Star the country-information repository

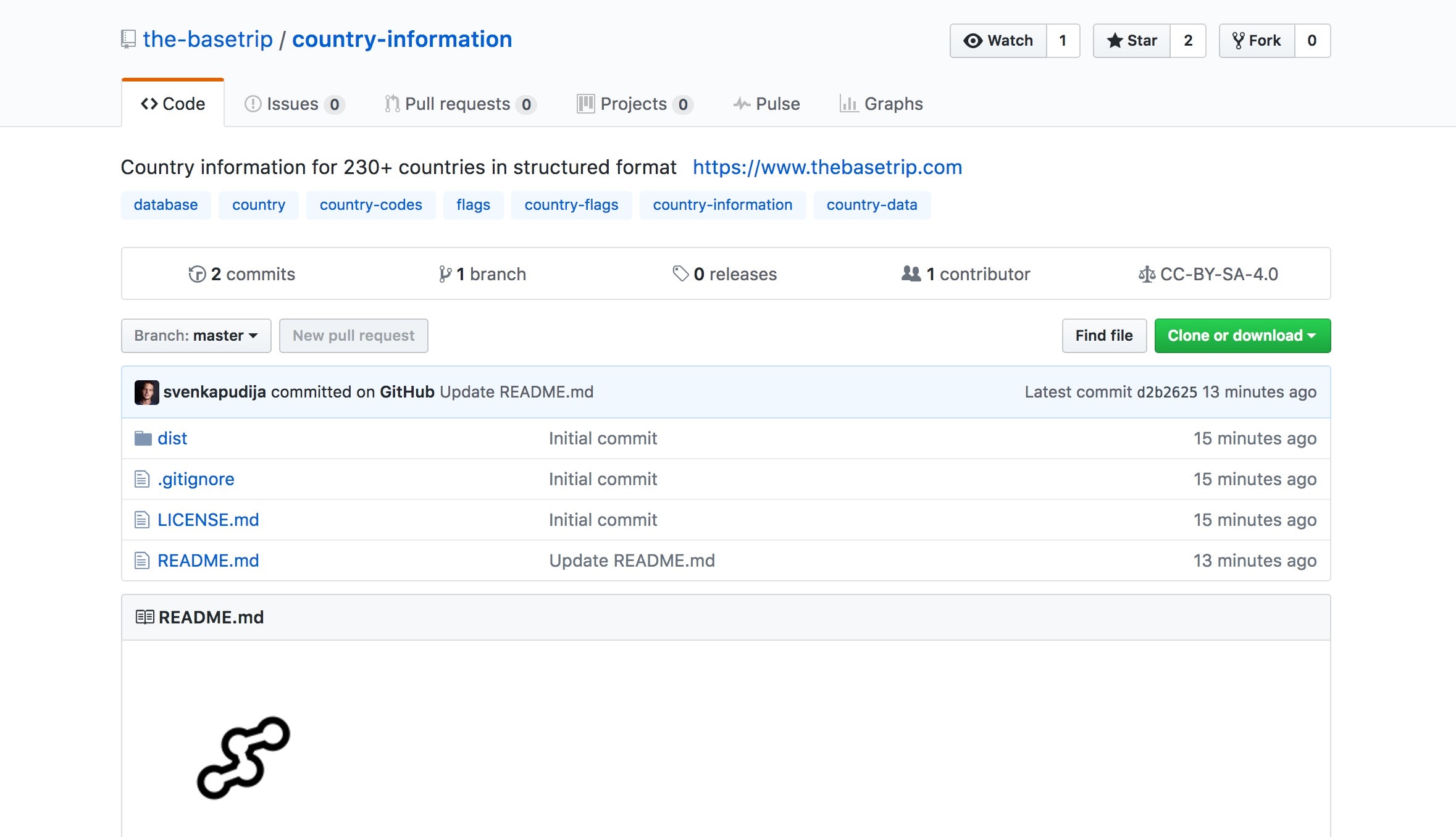point(1132,41)
